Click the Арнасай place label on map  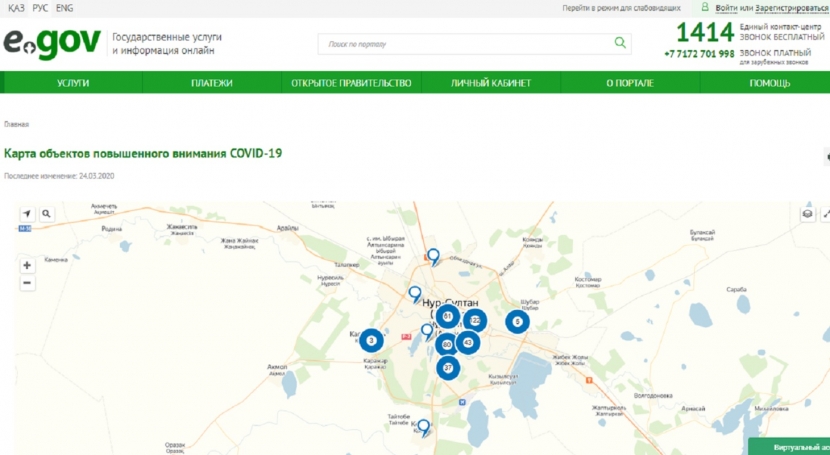pyautogui.click(x=693, y=408)
